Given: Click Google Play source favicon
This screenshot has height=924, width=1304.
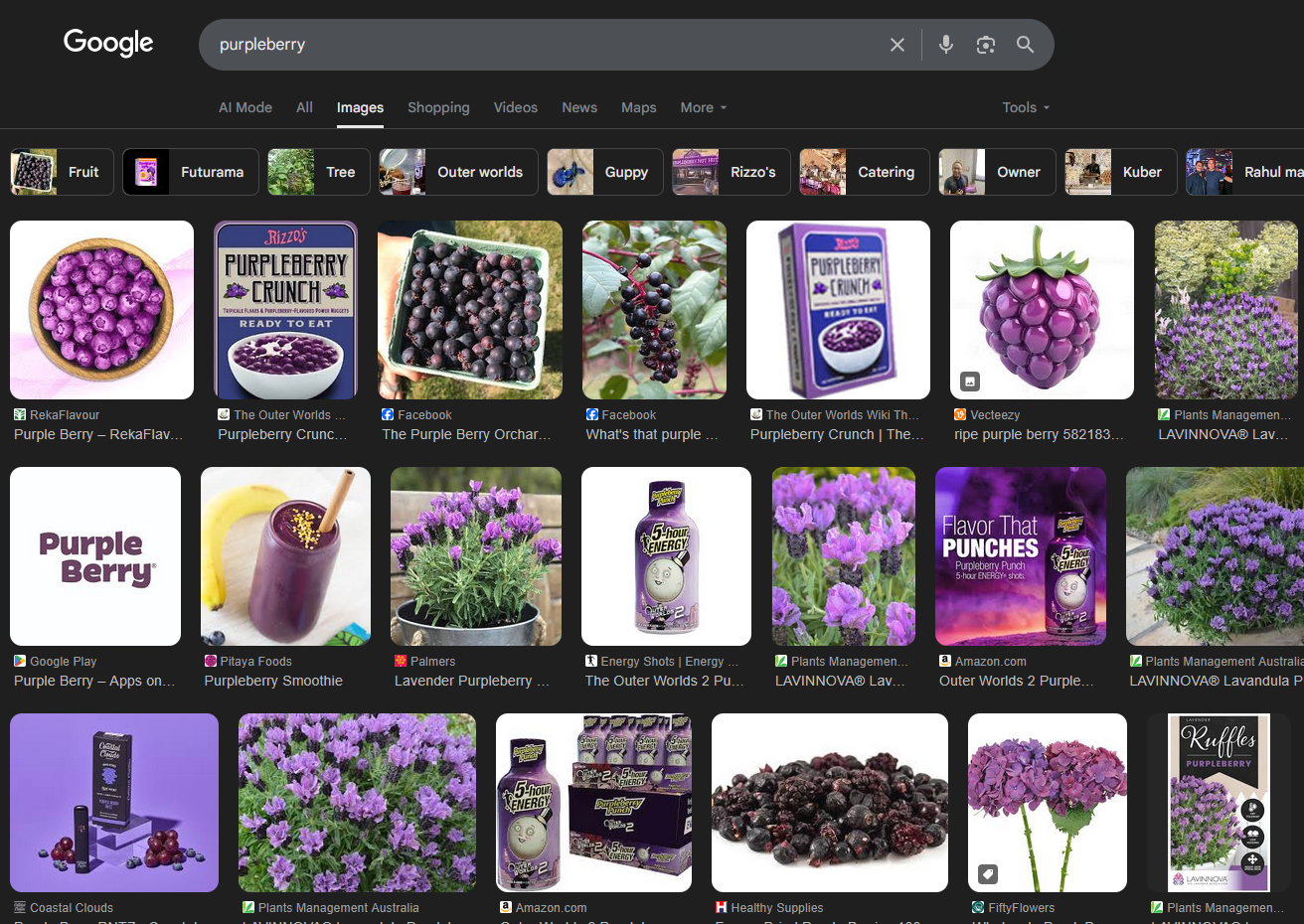Looking at the screenshot, I should click(x=20, y=661).
